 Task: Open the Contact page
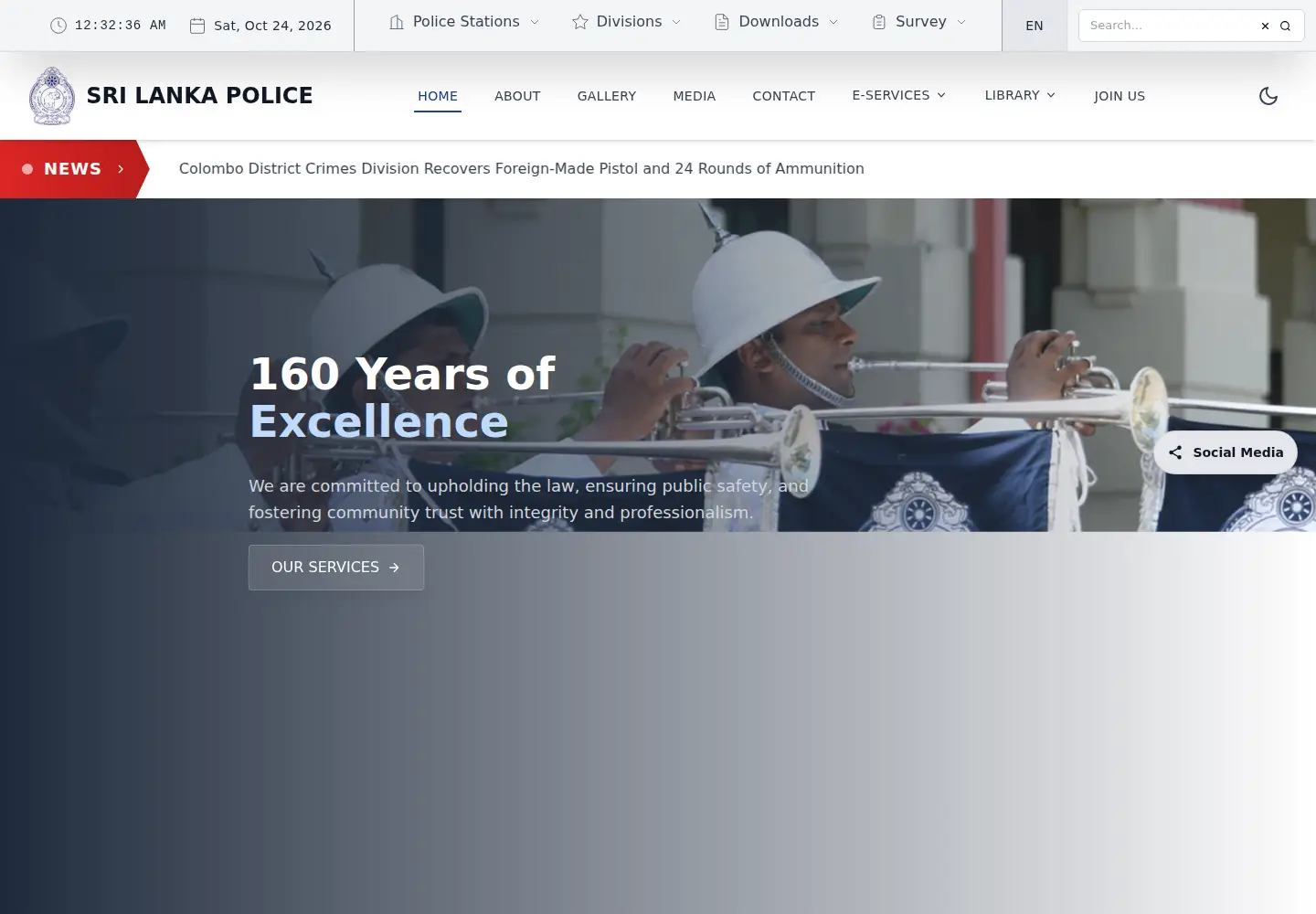coord(784,96)
